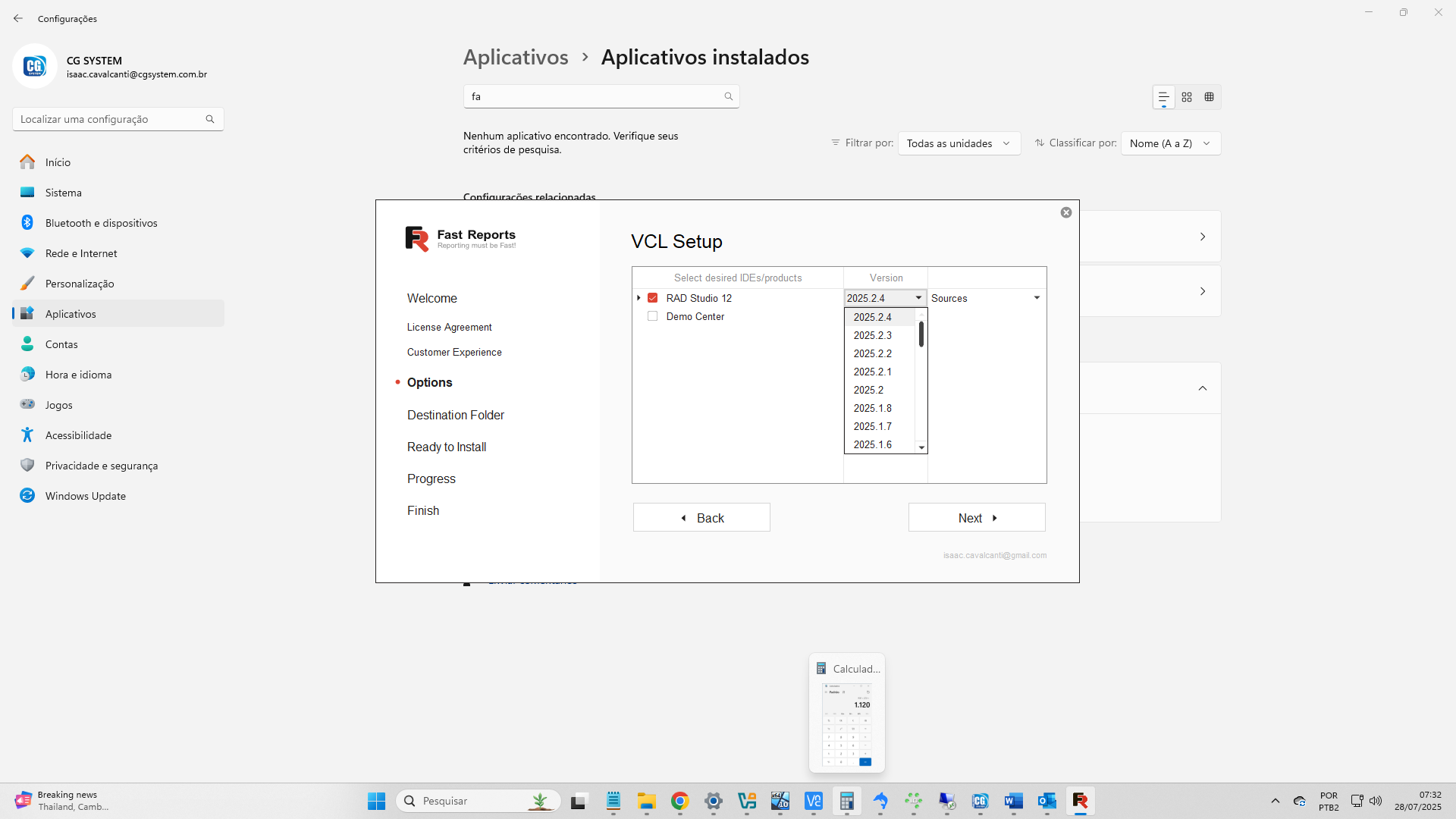Click the app search box containing 'fa'
The height and width of the screenshot is (819, 1456).
pos(601,96)
